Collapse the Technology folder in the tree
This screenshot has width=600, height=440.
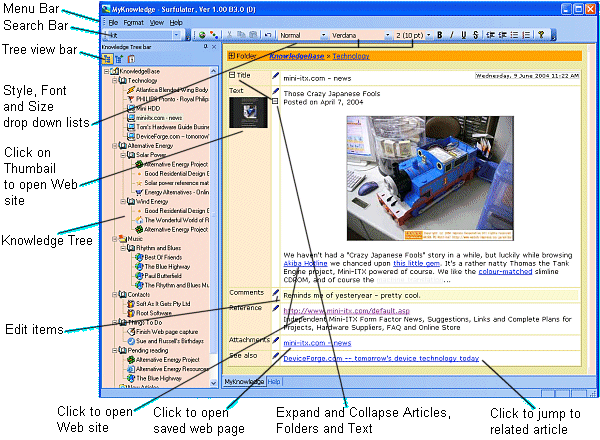click(x=114, y=81)
